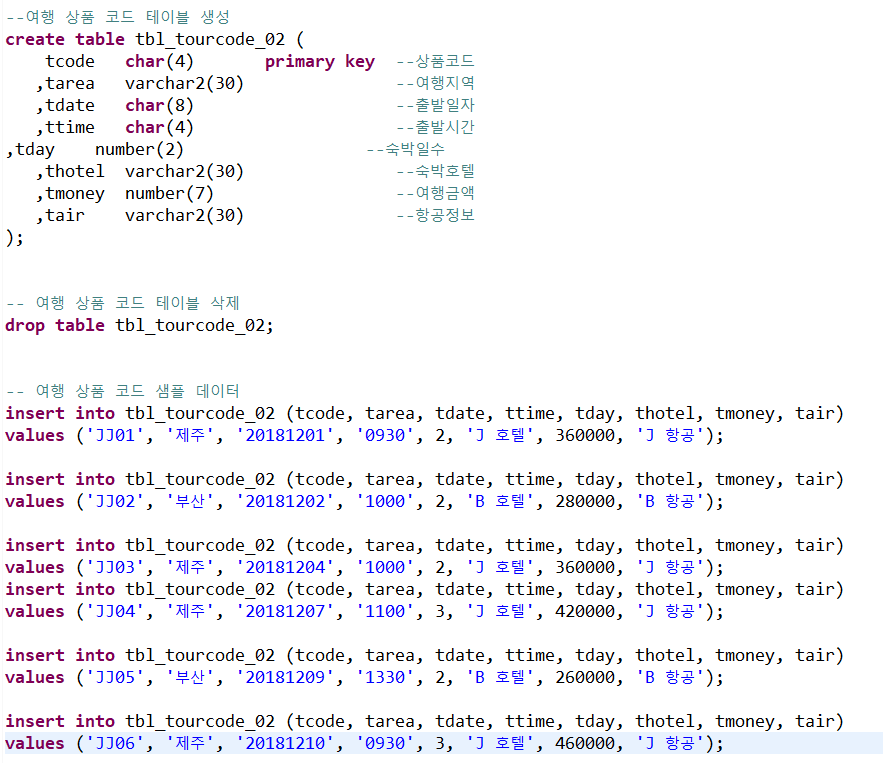883x763 pixels.
Task: Click the 'JJ05' value string
Action: click(x=115, y=677)
